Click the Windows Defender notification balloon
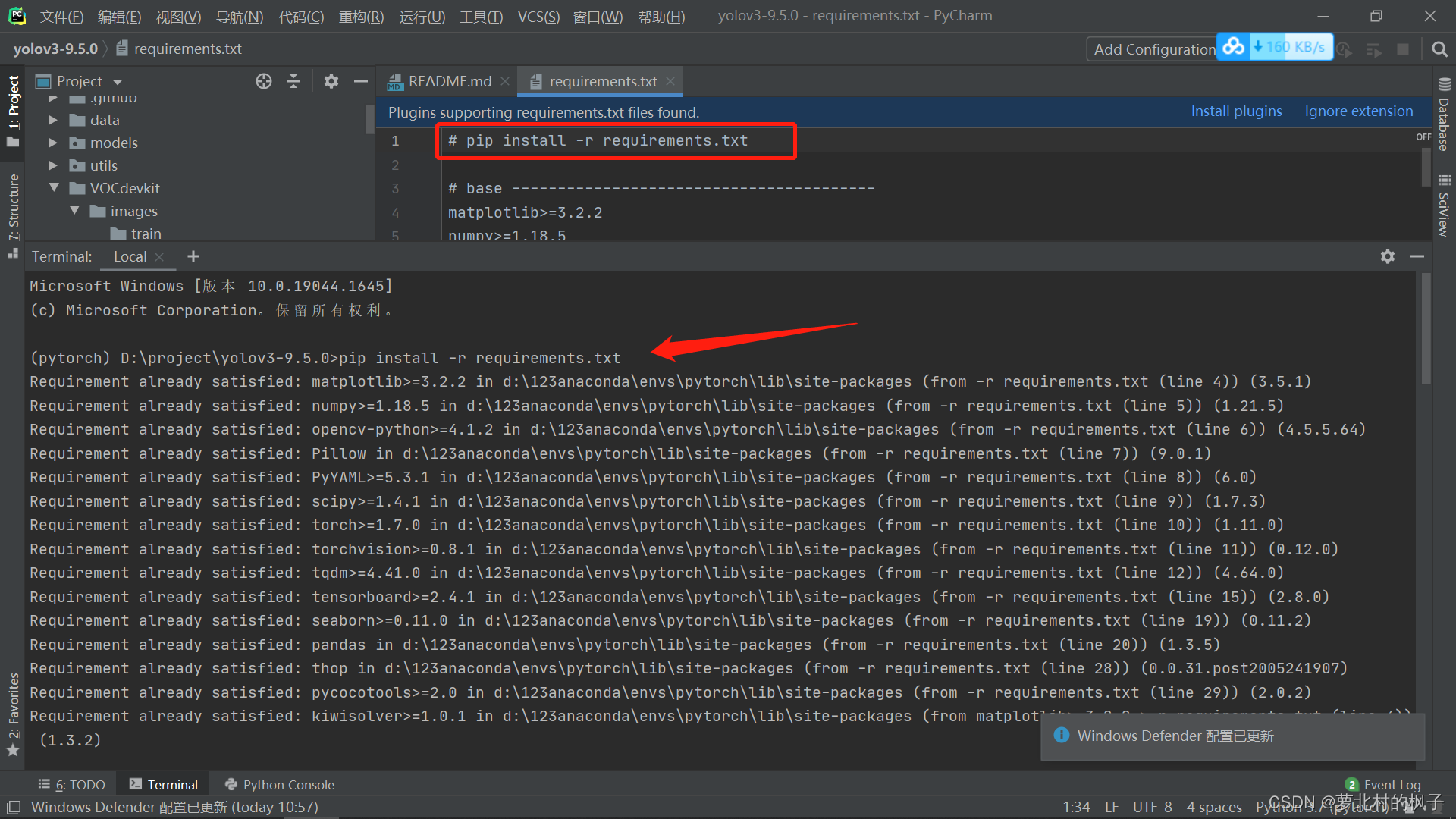Image resolution: width=1456 pixels, height=819 pixels. click(1232, 736)
